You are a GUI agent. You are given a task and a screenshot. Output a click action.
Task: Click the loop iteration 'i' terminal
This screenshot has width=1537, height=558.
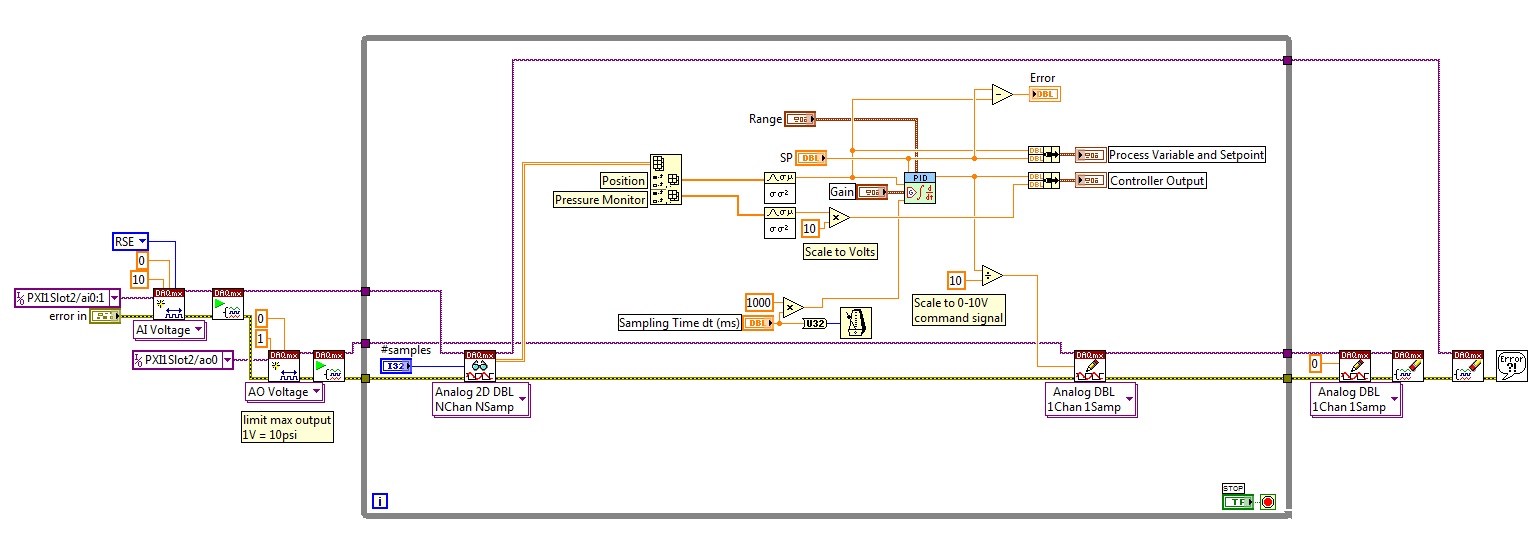coord(379,500)
